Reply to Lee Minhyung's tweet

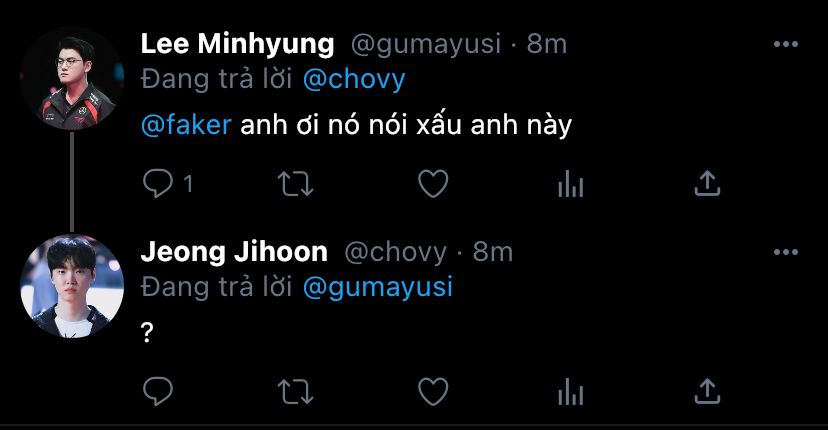pos(158,184)
